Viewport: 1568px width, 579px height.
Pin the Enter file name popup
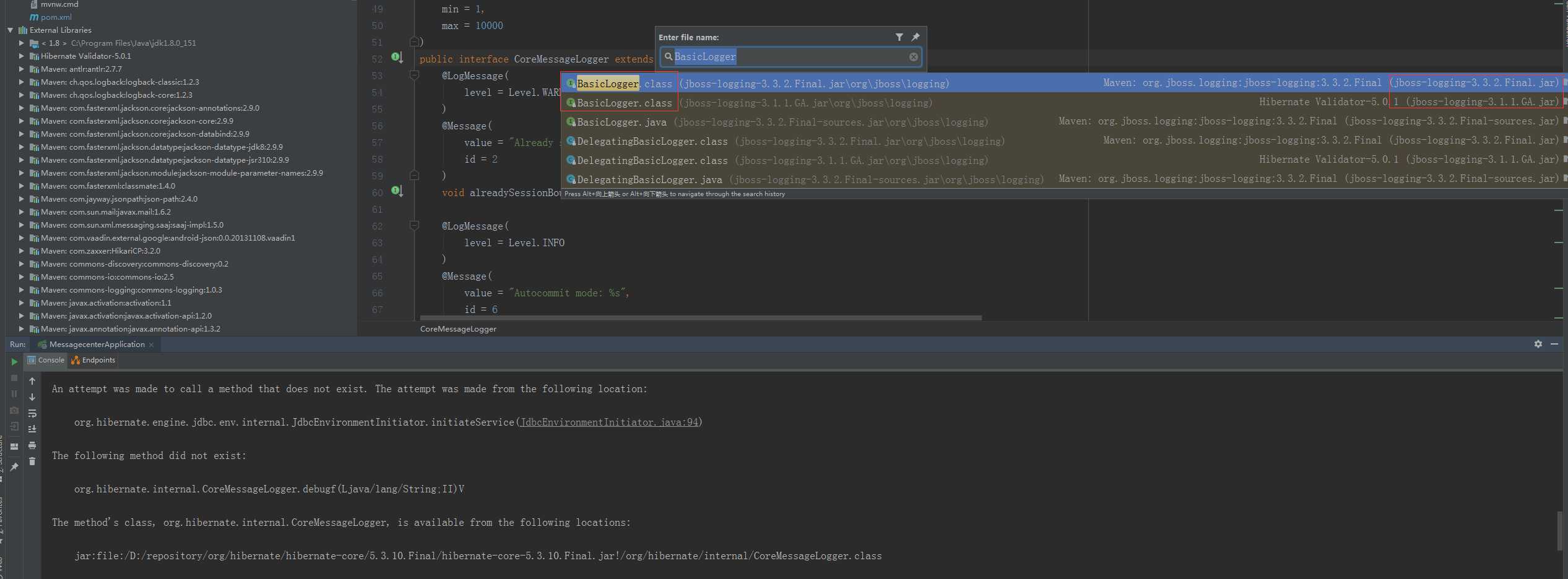point(916,37)
